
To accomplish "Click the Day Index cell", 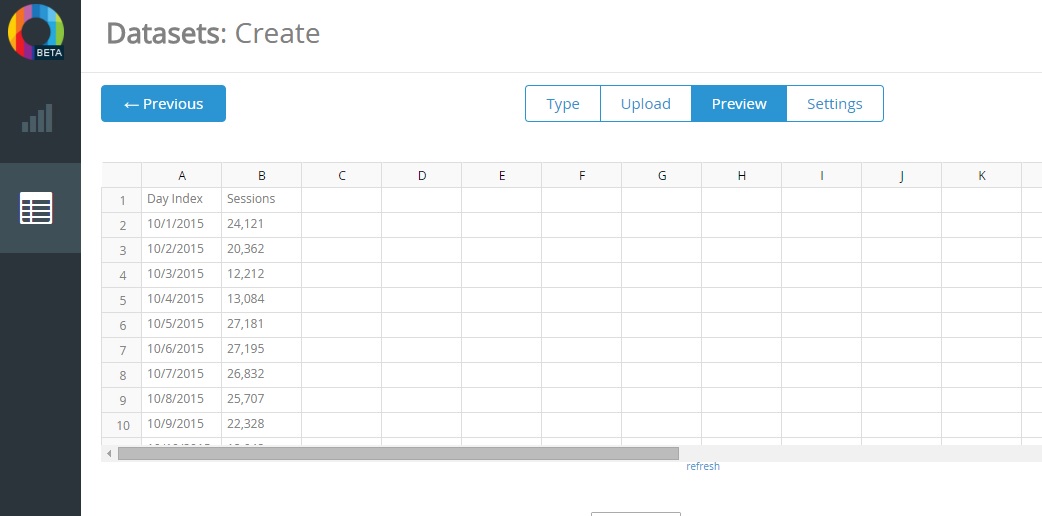I will click(181, 199).
